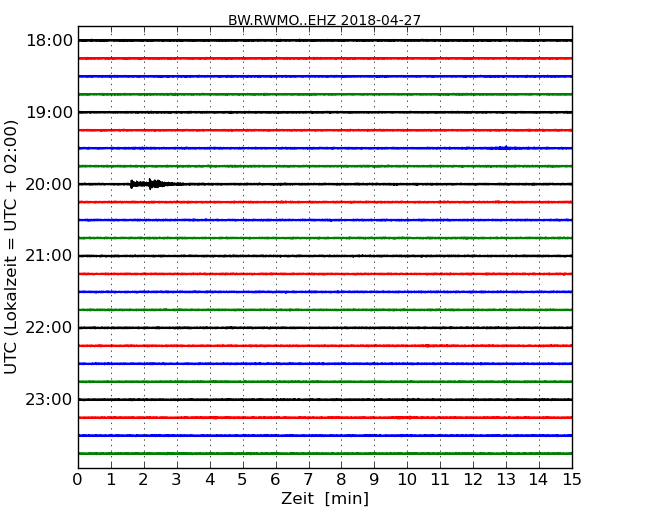Image resolution: width=650 pixels, height=520 pixels.
Task: Click x-axis tick label 15
Action: pyautogui.click(x=572, y=480)
